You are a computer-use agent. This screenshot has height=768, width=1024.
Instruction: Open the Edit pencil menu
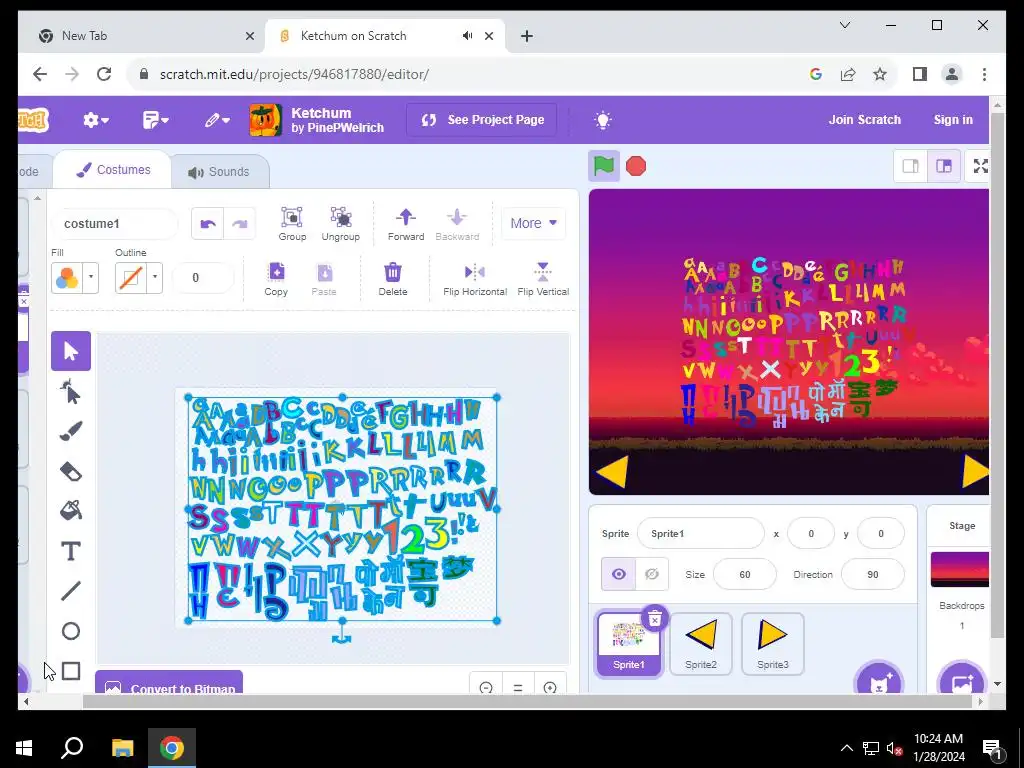click(217, 120)
